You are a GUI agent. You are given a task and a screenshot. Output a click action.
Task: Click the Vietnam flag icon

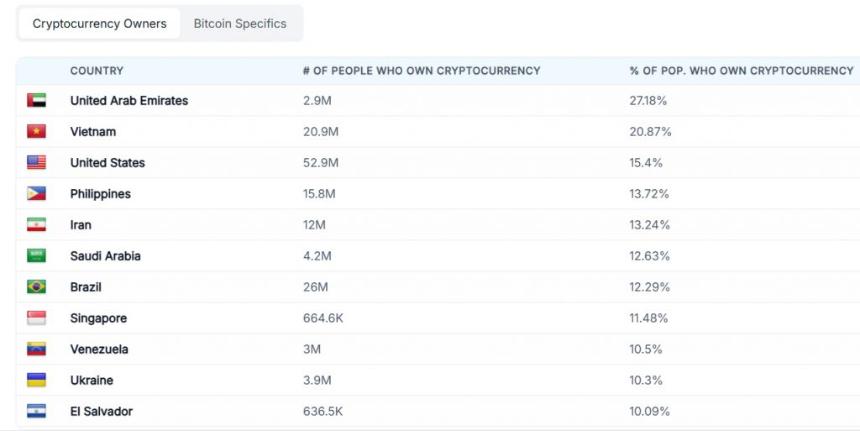pyautogui.click(x=36, y=132)
